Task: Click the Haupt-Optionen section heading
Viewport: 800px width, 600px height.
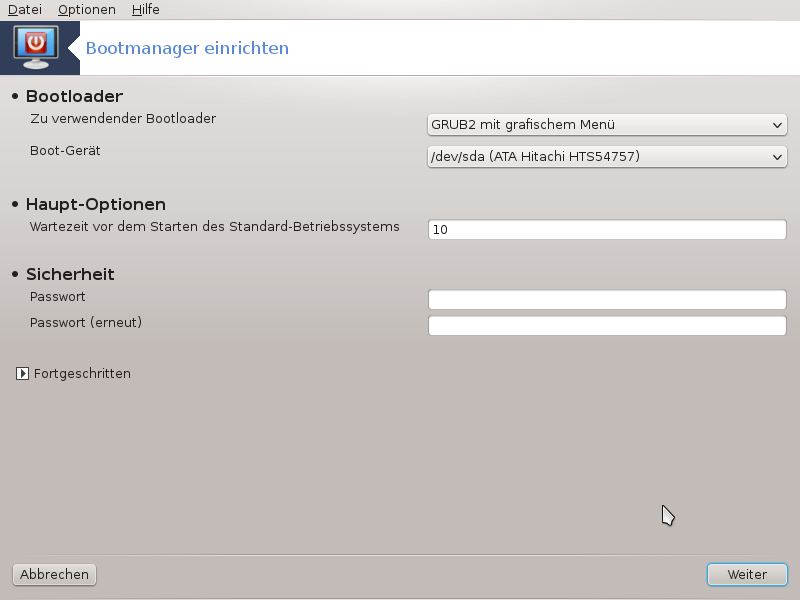Action: click(96, 204)
